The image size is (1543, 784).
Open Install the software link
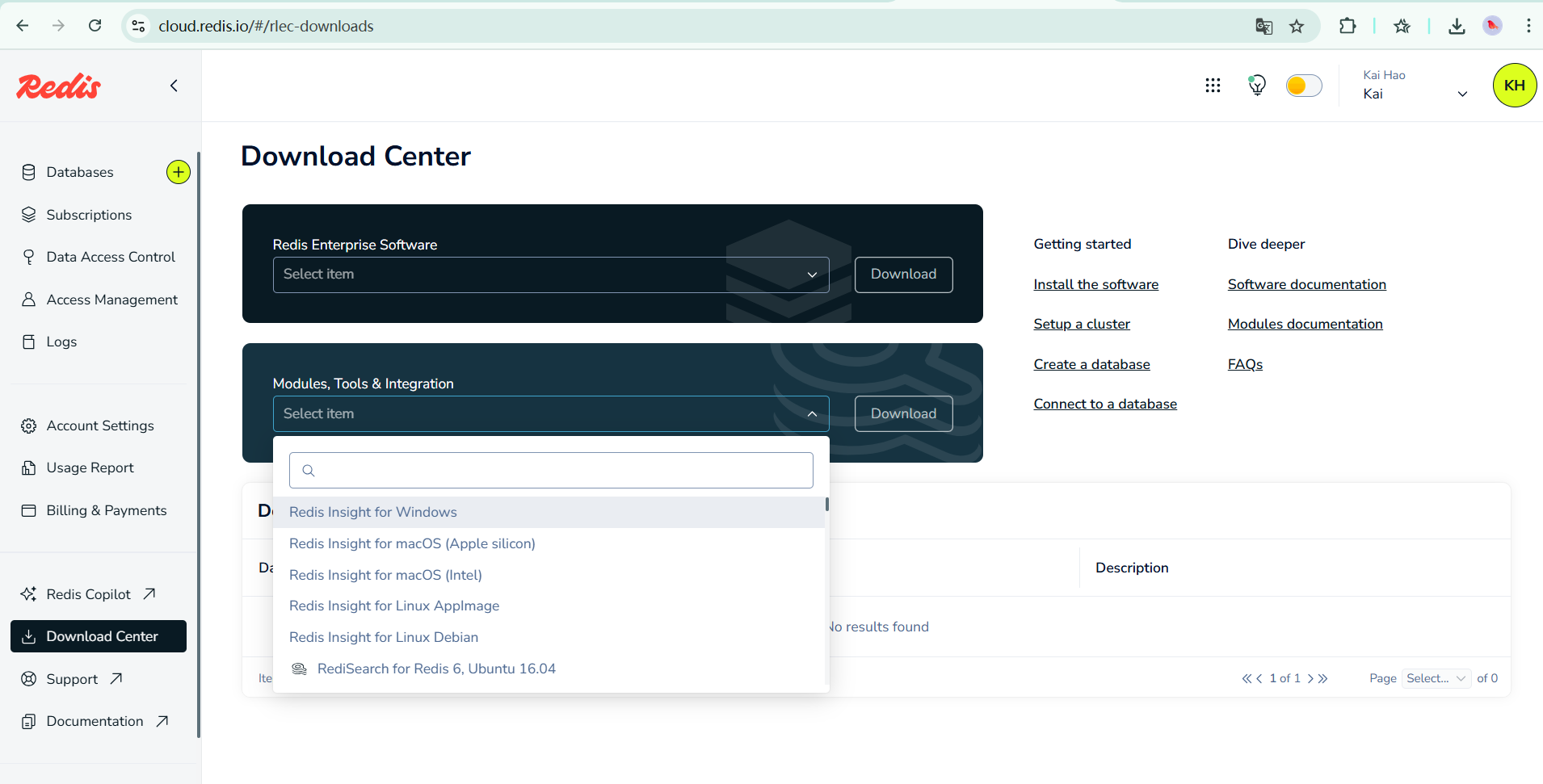1095,284
